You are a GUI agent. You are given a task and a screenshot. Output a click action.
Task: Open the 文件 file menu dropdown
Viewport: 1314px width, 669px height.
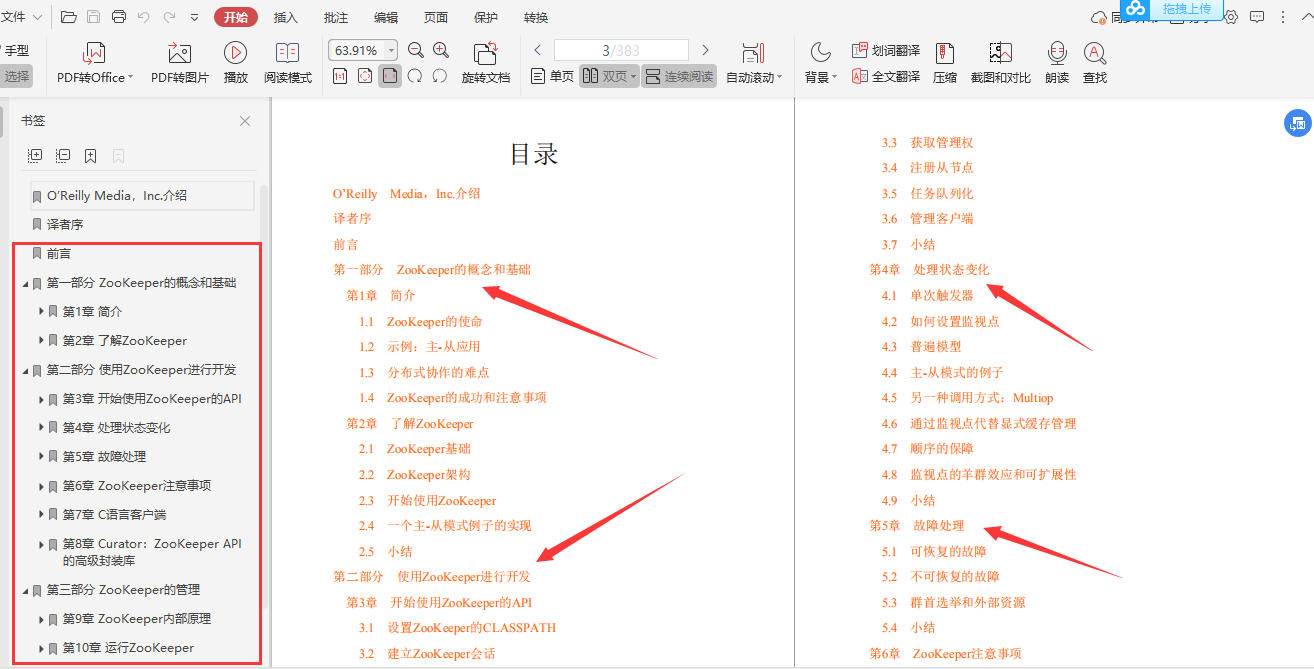(22, 17)
